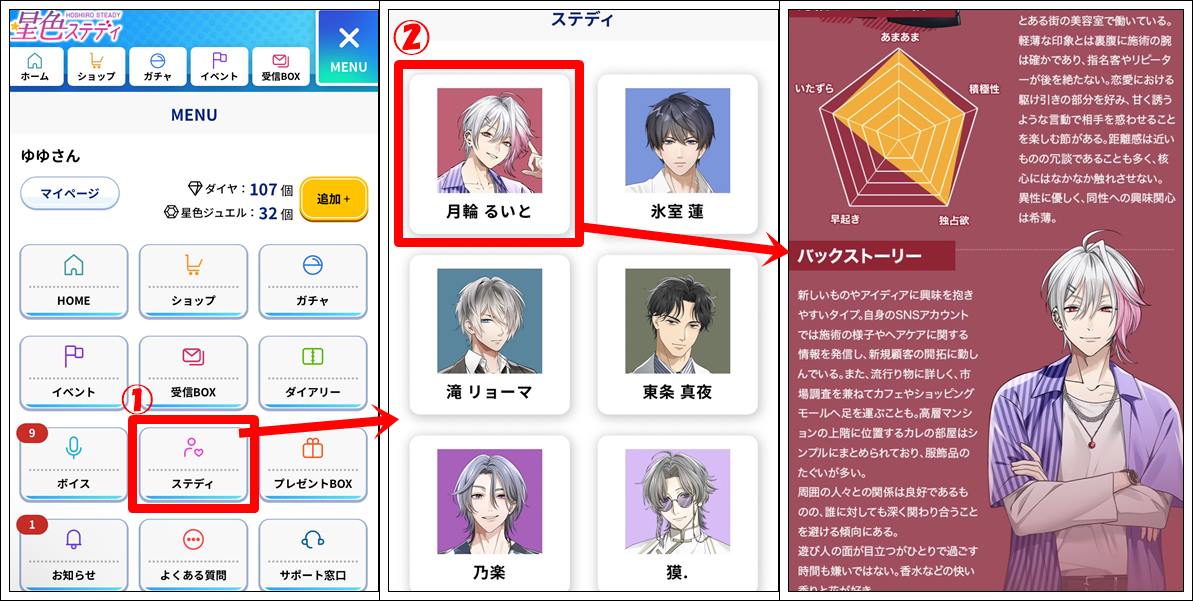1193x601 pixels.
Task: Open the ボイス microphone tile
Action: (x=74, y=464)
